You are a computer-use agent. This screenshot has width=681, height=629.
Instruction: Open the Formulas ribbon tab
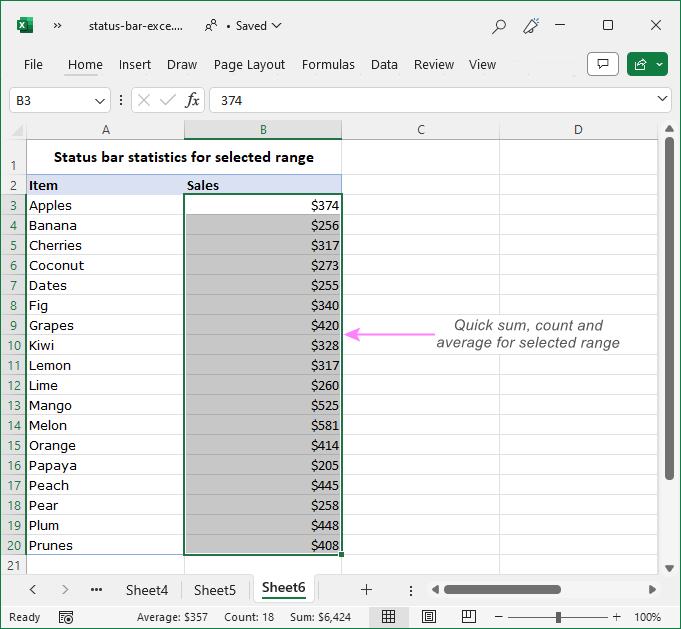(x=328, y=64)
